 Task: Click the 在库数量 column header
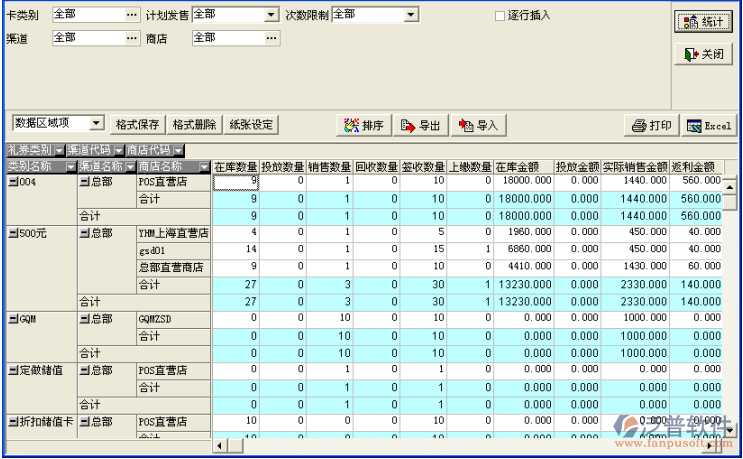(x=236, y=166)
